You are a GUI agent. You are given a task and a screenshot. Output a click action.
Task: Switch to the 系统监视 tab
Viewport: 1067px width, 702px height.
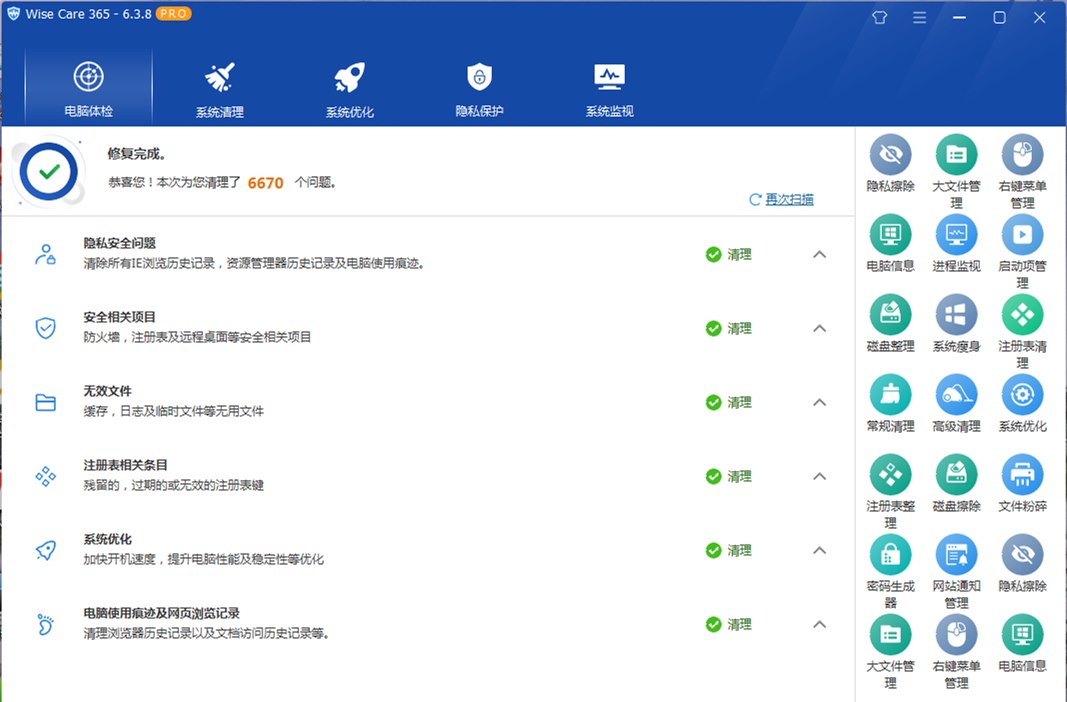[609, 87]
